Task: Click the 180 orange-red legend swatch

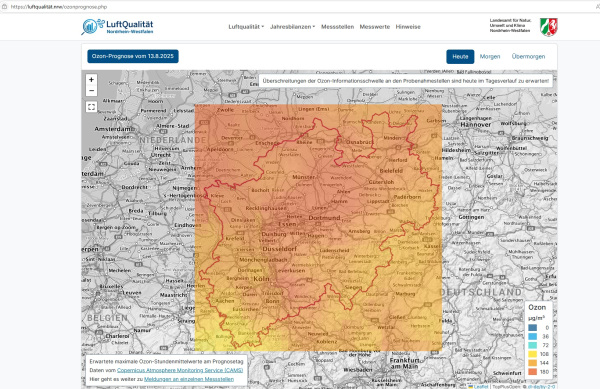Action: pyautogui.click(x=533, y=371)
